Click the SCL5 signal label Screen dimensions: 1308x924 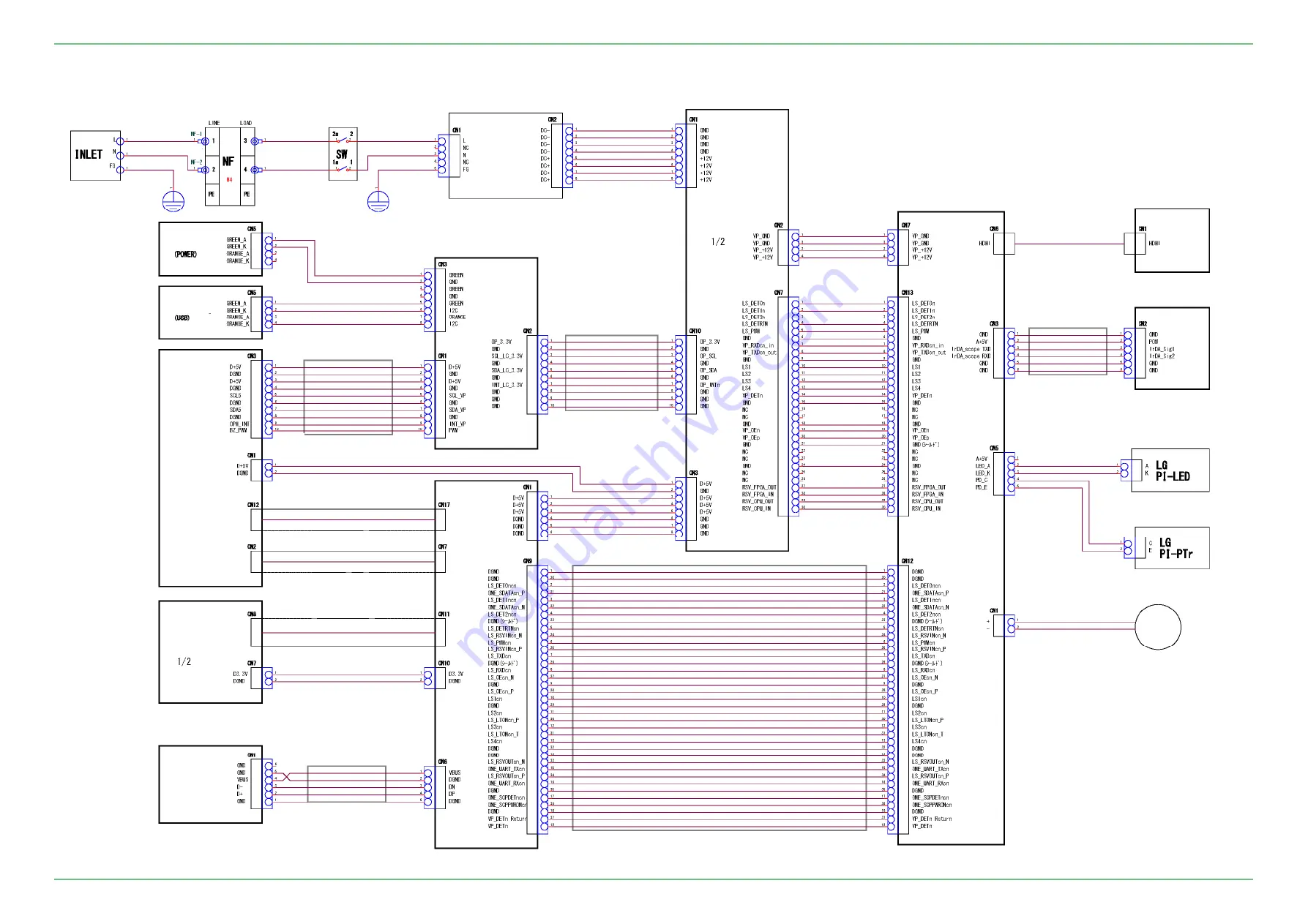click(x=235, y=396)
